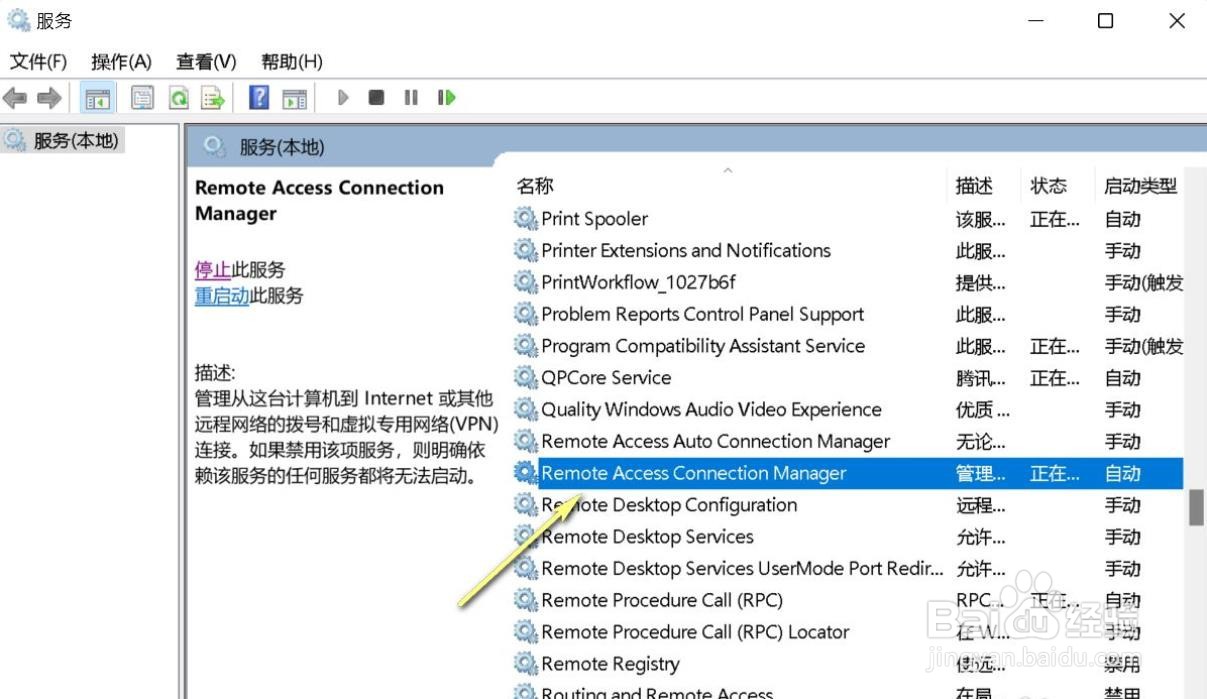The width and height of the screenshot is (1207, 699).
Task: Click gear icon beside PrintWorkflow_1027b6f
Action: click(525, 282)
